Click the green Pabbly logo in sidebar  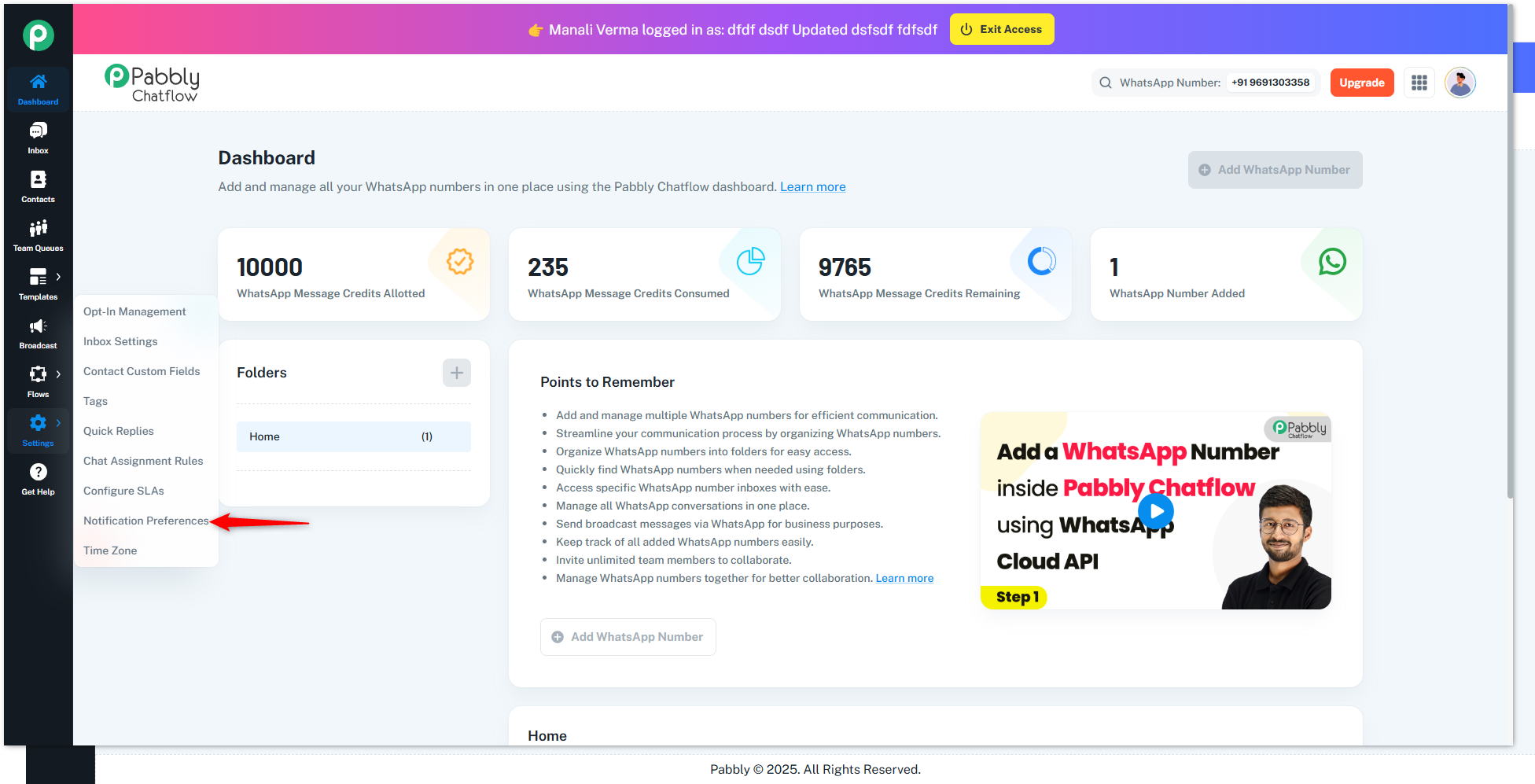pos(38,35)
